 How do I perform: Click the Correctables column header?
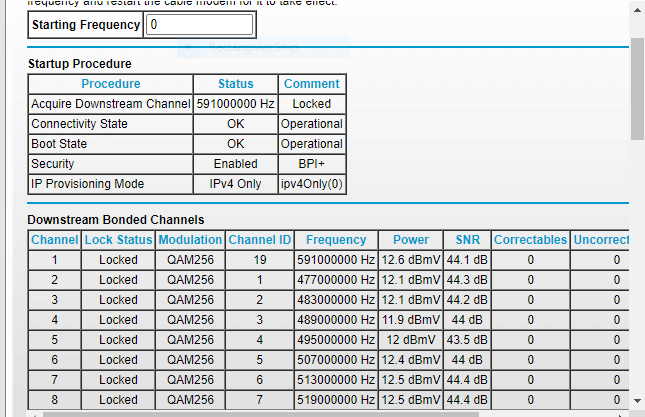point(531,240)
